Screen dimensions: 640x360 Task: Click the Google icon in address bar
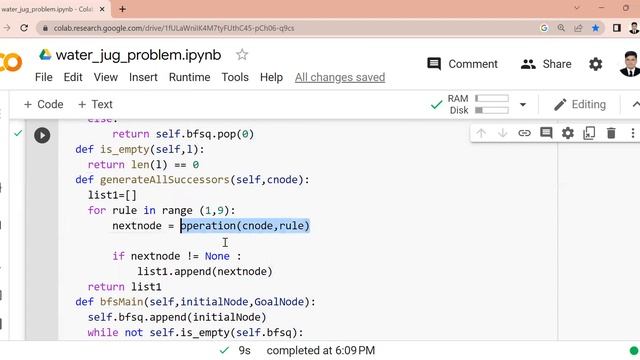(544, 28)
